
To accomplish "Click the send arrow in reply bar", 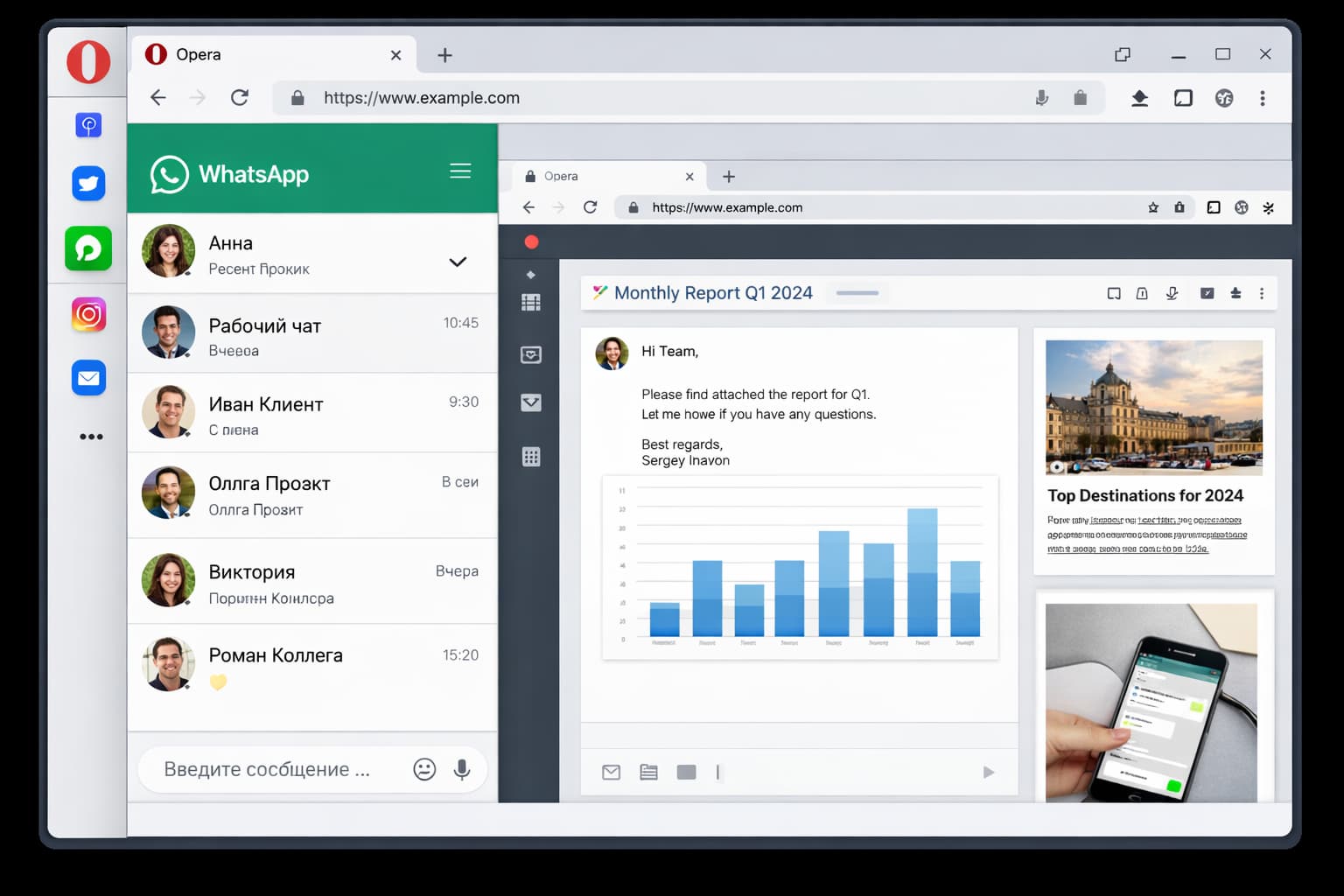I will pos(988,772).
